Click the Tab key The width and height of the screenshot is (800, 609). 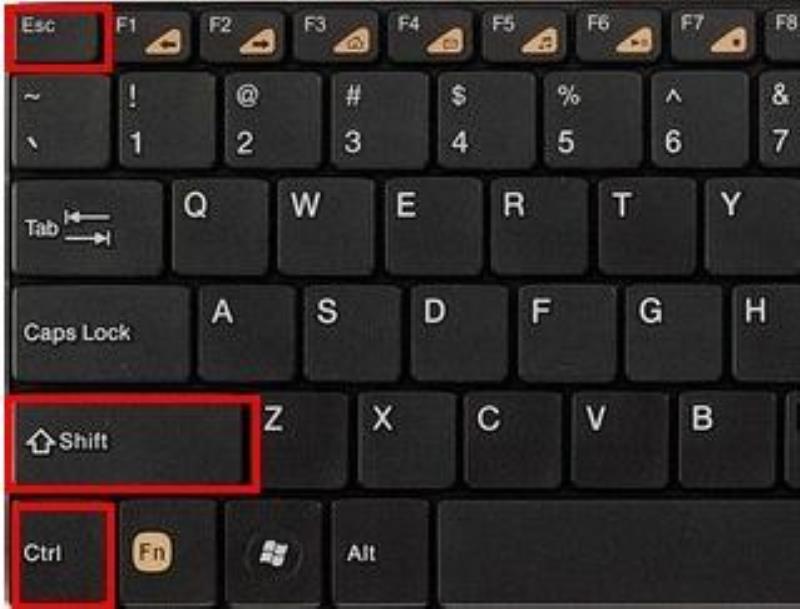click(87, 228)
